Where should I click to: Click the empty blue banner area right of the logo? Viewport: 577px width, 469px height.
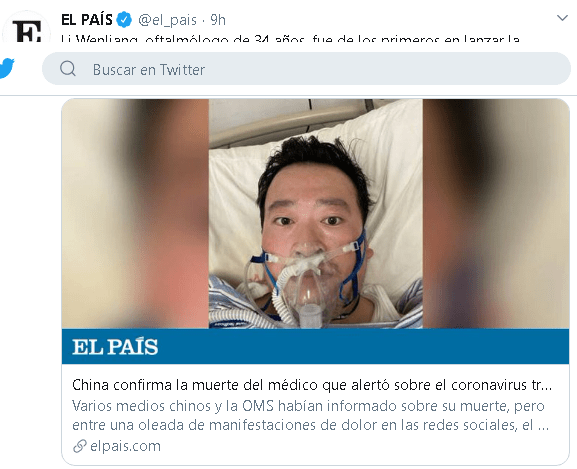(x=364, y=347)
